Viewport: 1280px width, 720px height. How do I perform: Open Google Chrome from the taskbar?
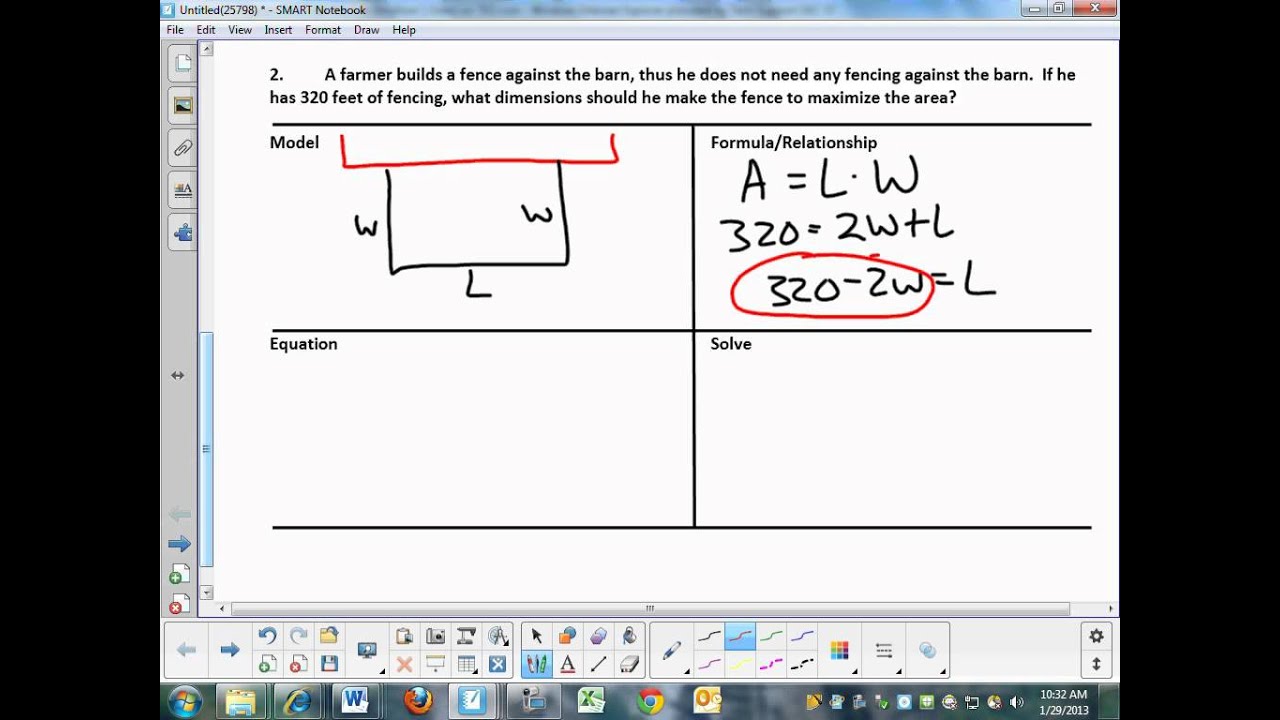coord(650,701)
